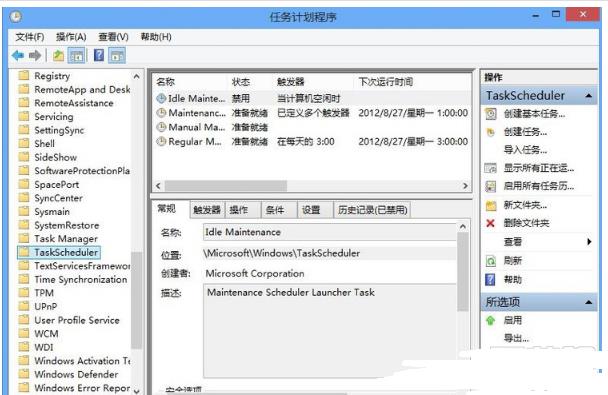Select the SystemRestore folder in the tree
608x395 pixels.
pyautogui.click(x=67, y=225)
